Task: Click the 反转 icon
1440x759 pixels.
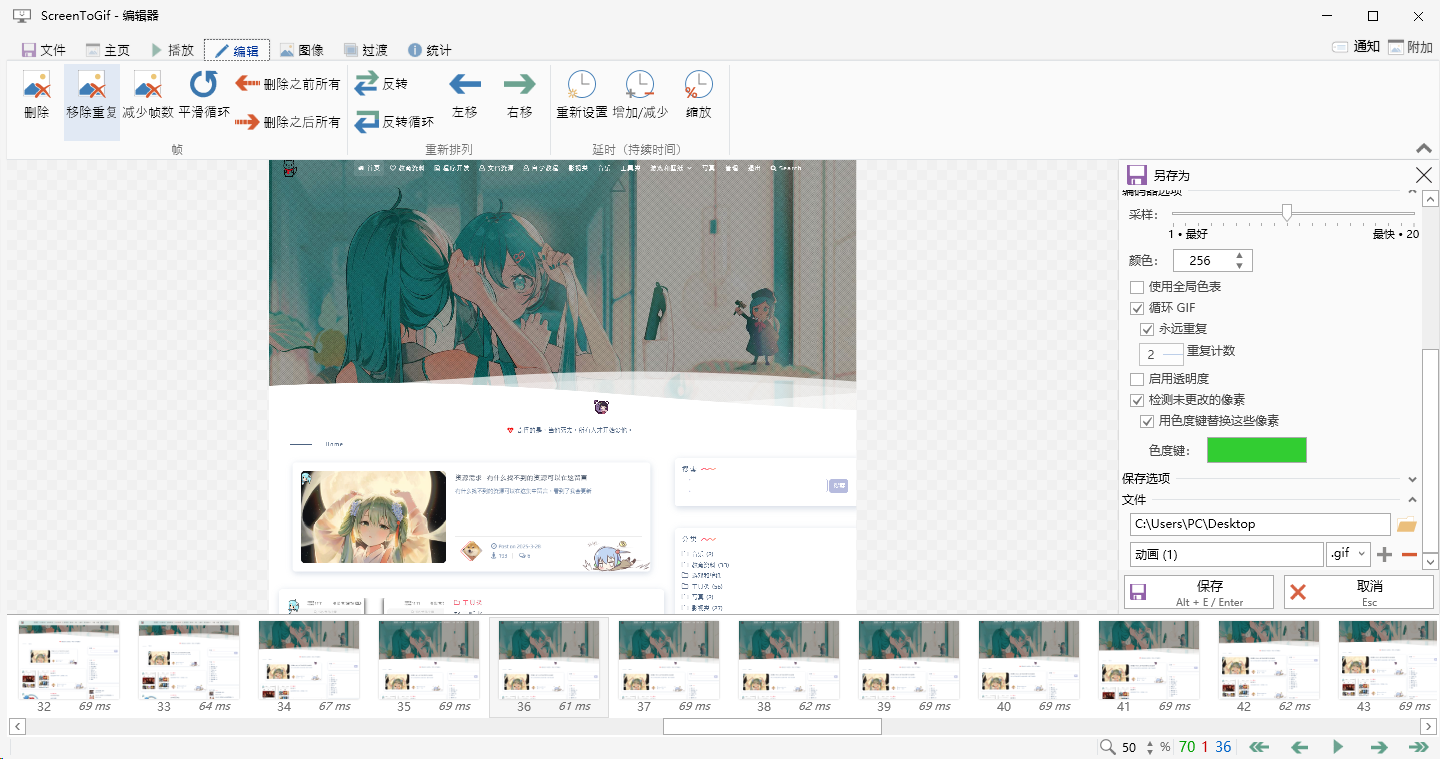Action: click(x=367, y=83)
